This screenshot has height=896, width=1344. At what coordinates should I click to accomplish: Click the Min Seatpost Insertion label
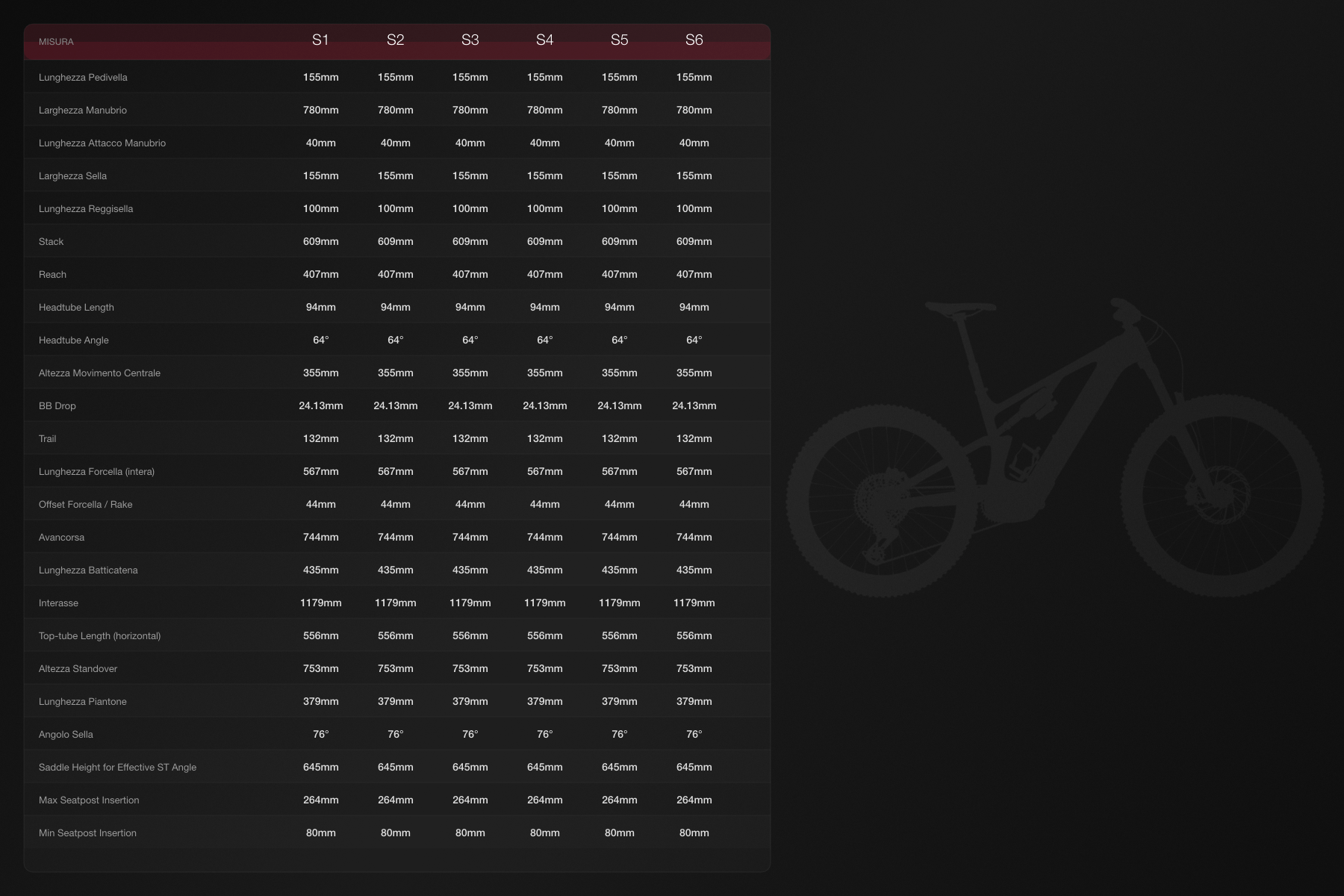coord(87,833)
